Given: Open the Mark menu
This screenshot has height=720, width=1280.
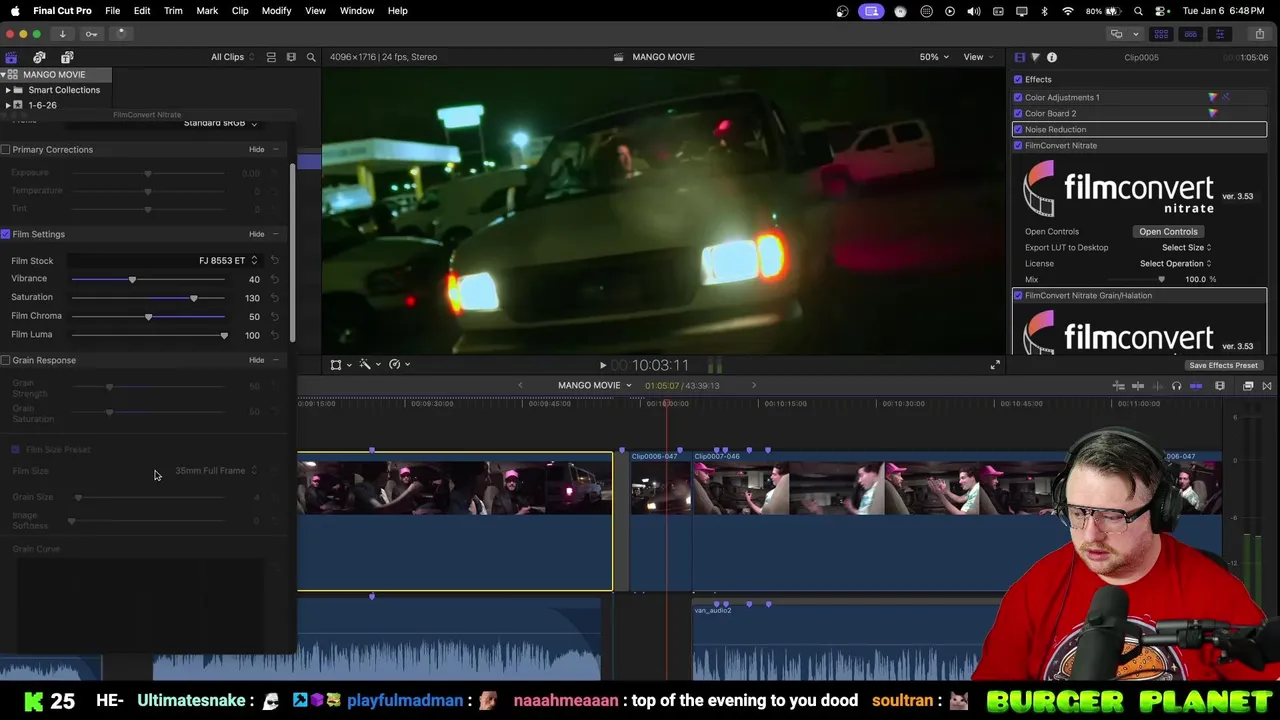Looking at the screenshot, I should click(x=207, y=10).
